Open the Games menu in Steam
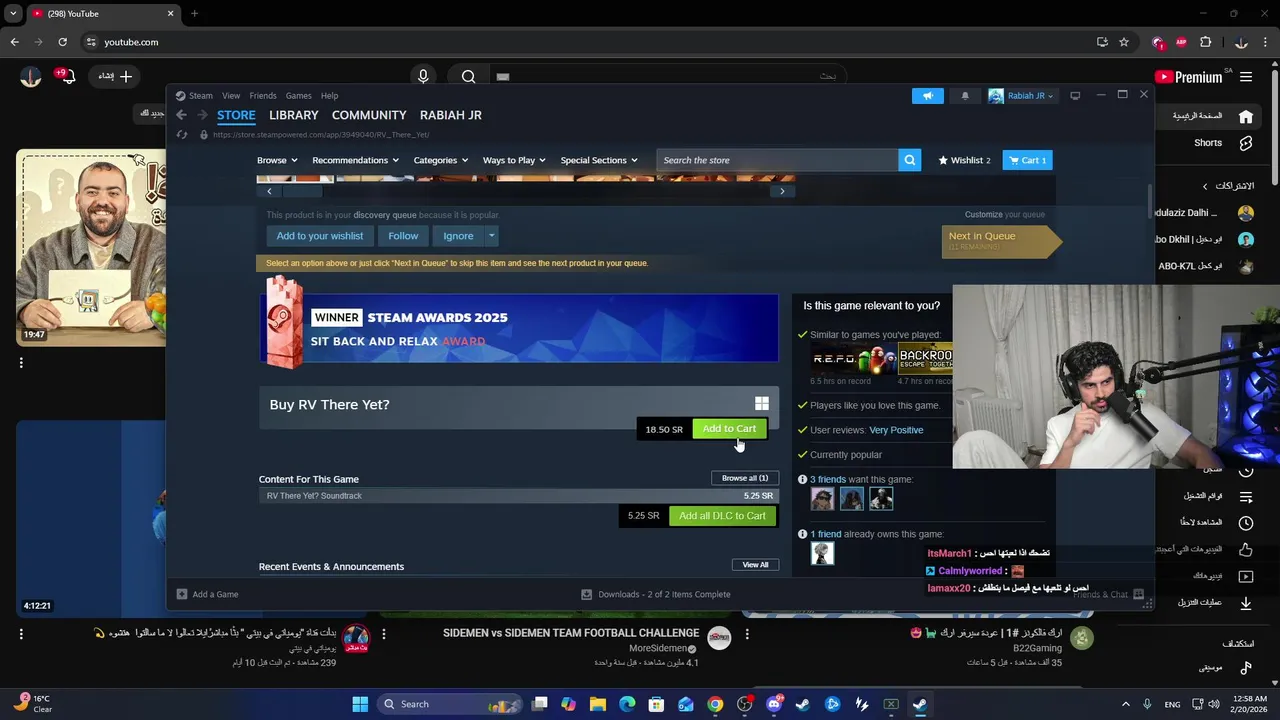Screen dimensions: 1280x720 (298, 96)
